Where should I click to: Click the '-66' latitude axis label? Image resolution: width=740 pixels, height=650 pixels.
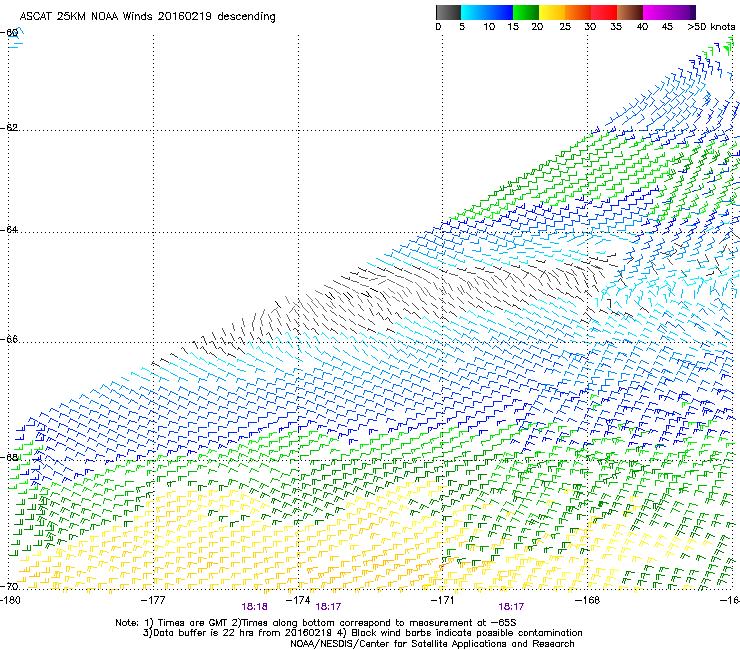pos(9,339)
